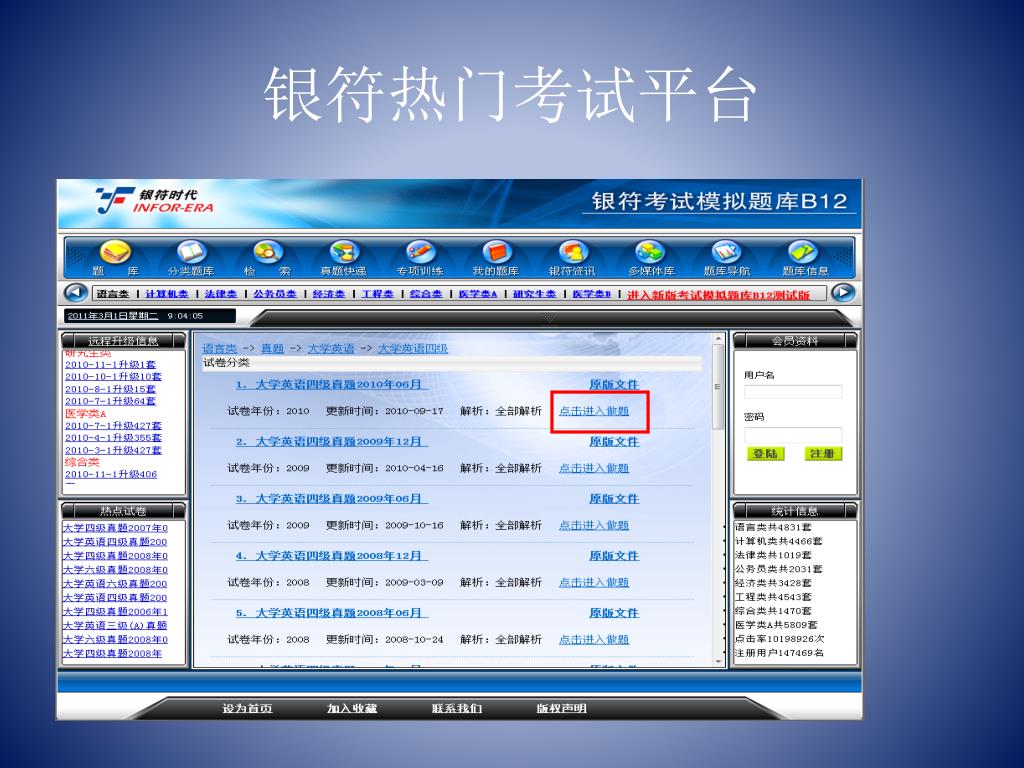Click the left arrow on category bar
This screenshot has width=1024, height=768.
pyautogui.click(x=76, y=293)
